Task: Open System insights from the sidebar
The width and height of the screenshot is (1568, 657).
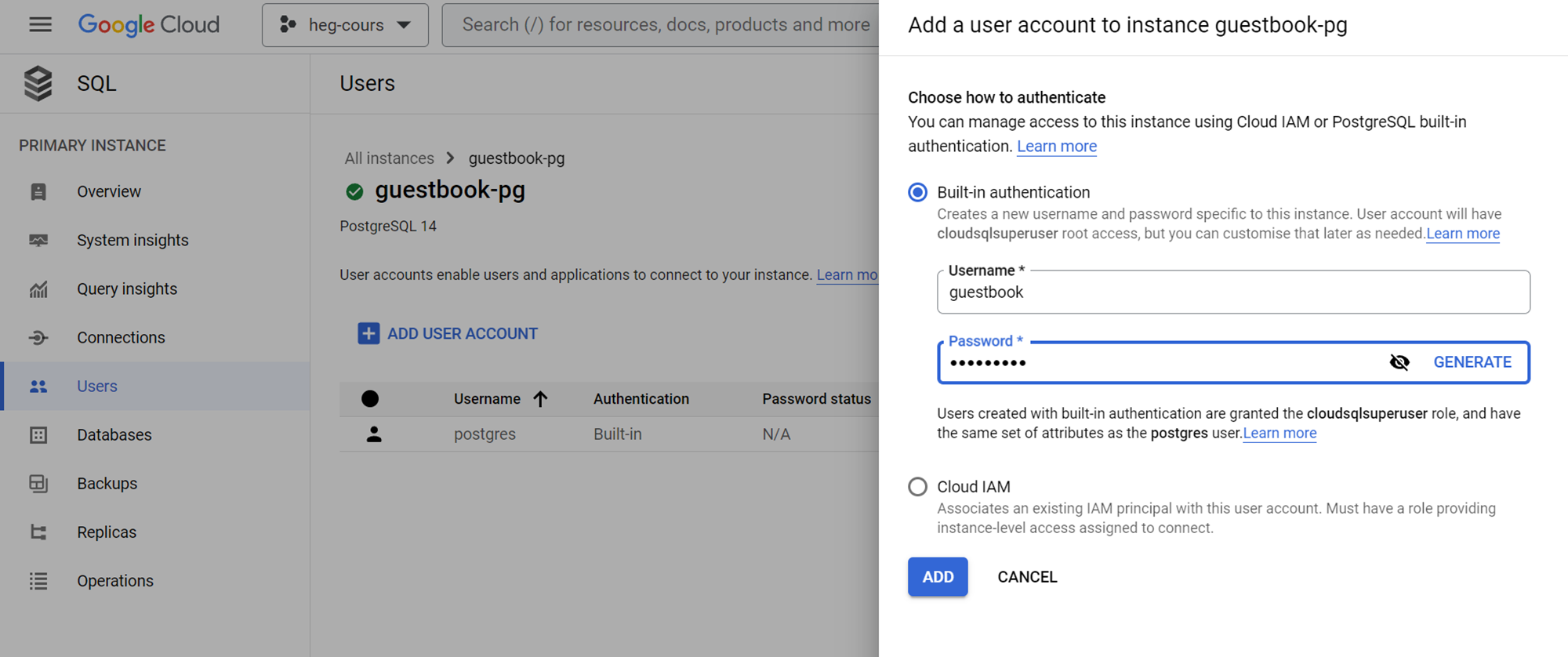Action: coord(132,241)
